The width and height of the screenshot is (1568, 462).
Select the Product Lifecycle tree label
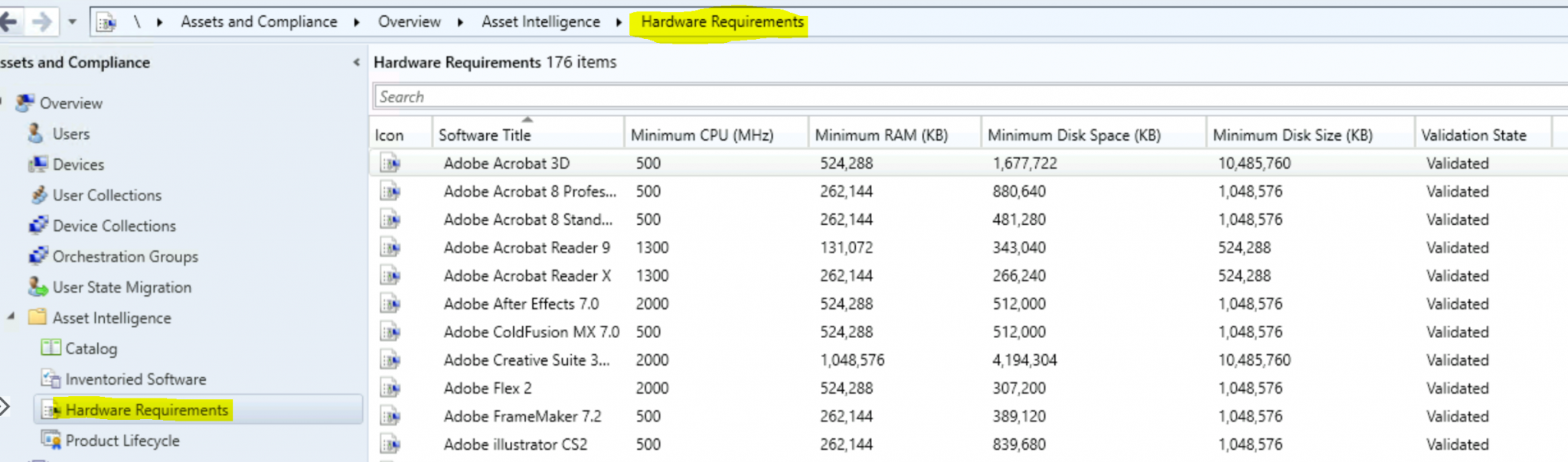[x=122, y=440]
